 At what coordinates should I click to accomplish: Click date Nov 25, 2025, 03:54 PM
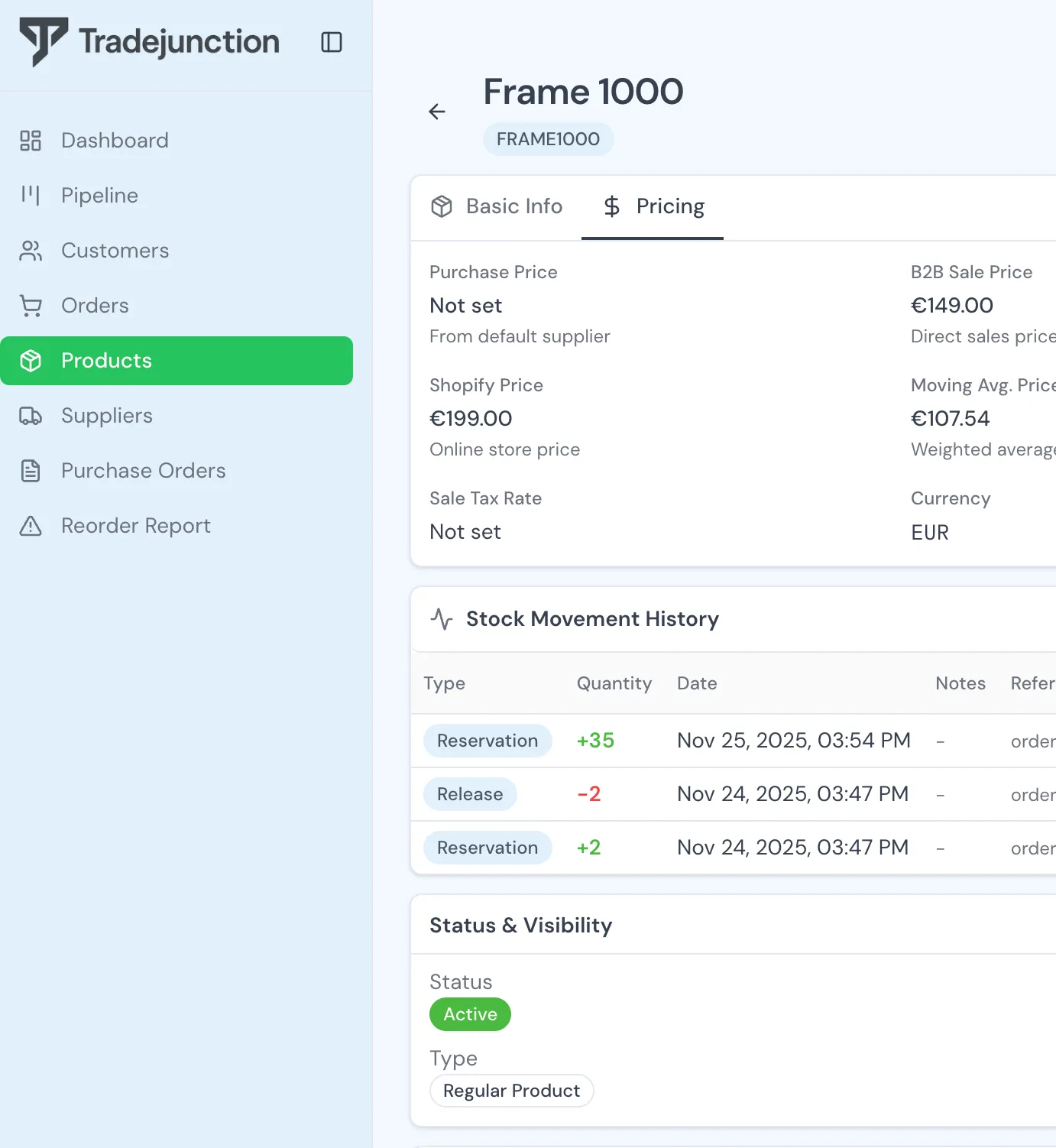pyautogui.click(x=794, y=741)
